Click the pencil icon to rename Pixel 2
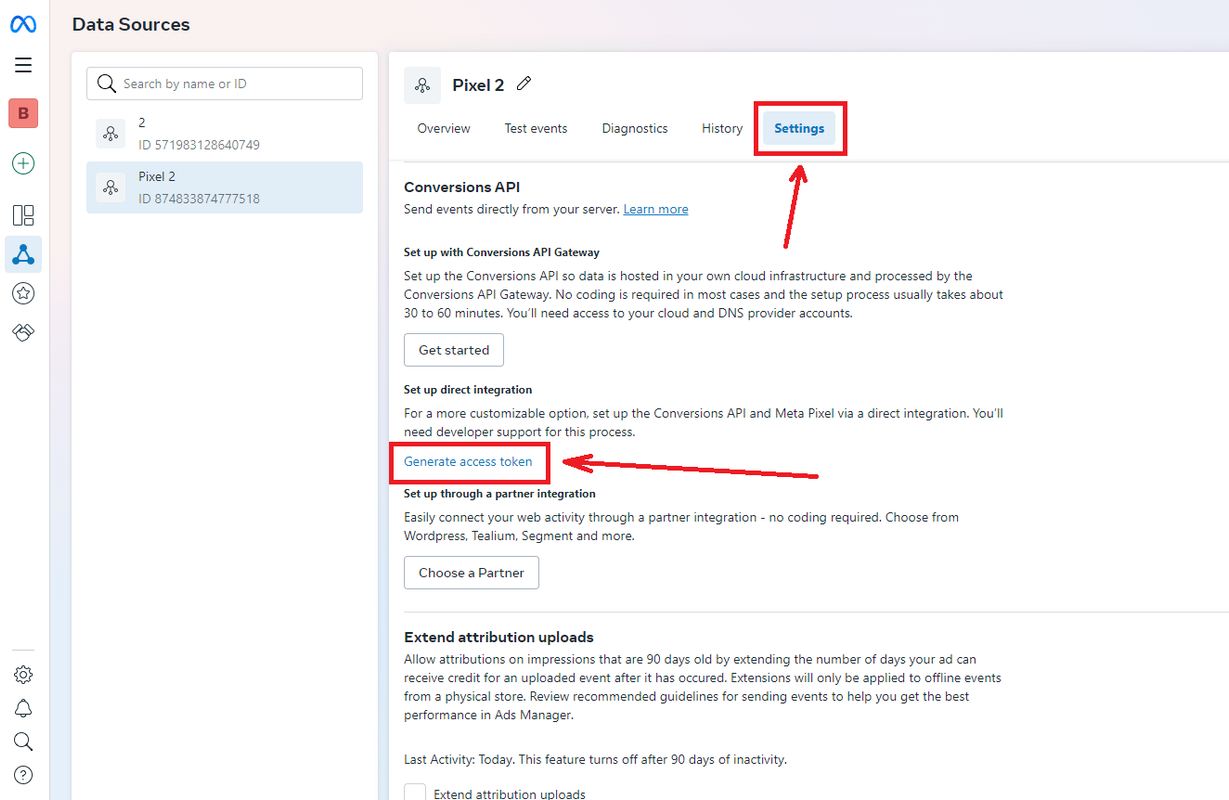 [x=524, y=84]
